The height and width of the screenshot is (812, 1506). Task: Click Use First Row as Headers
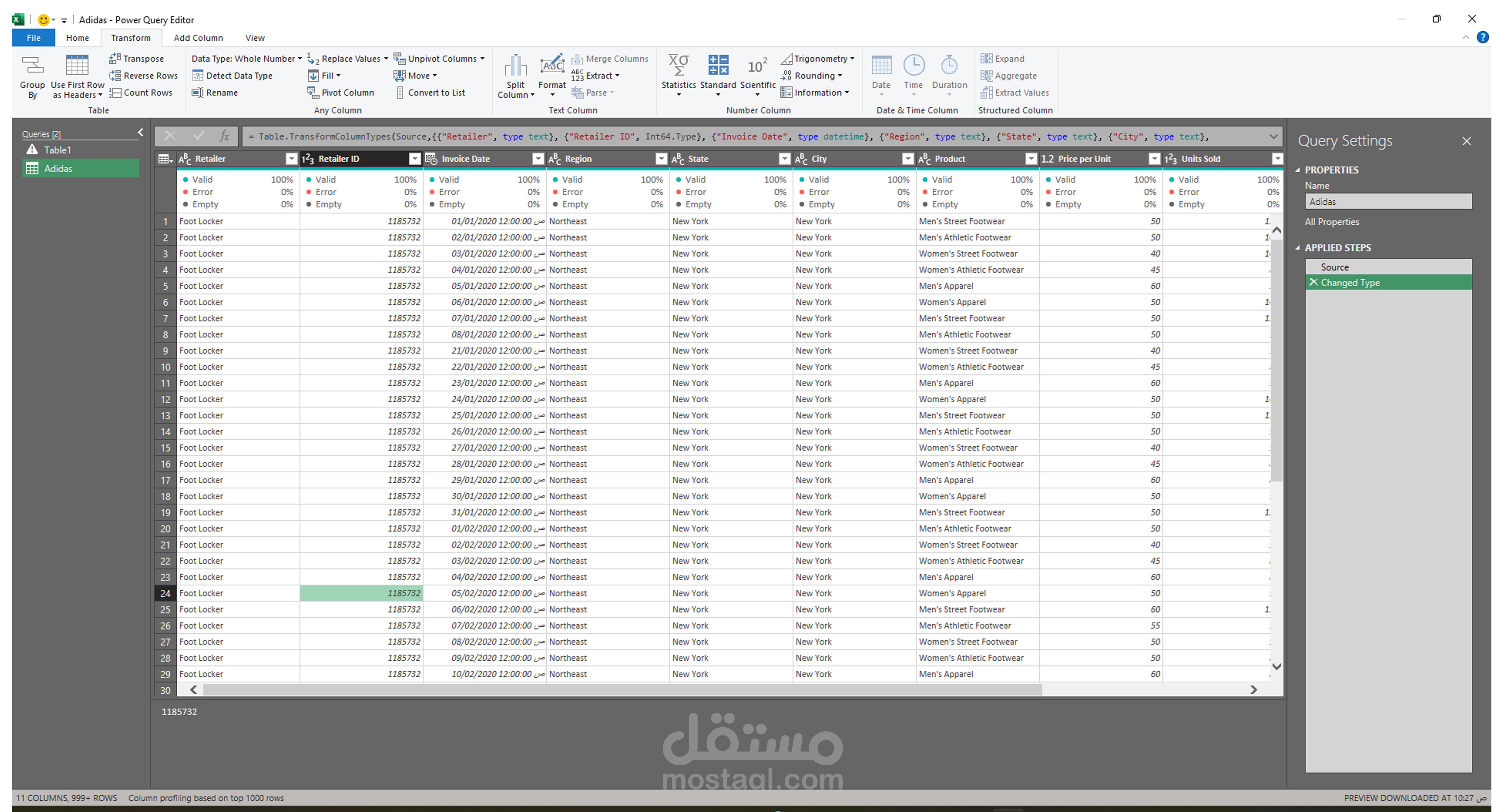click(x=77, y=76)
